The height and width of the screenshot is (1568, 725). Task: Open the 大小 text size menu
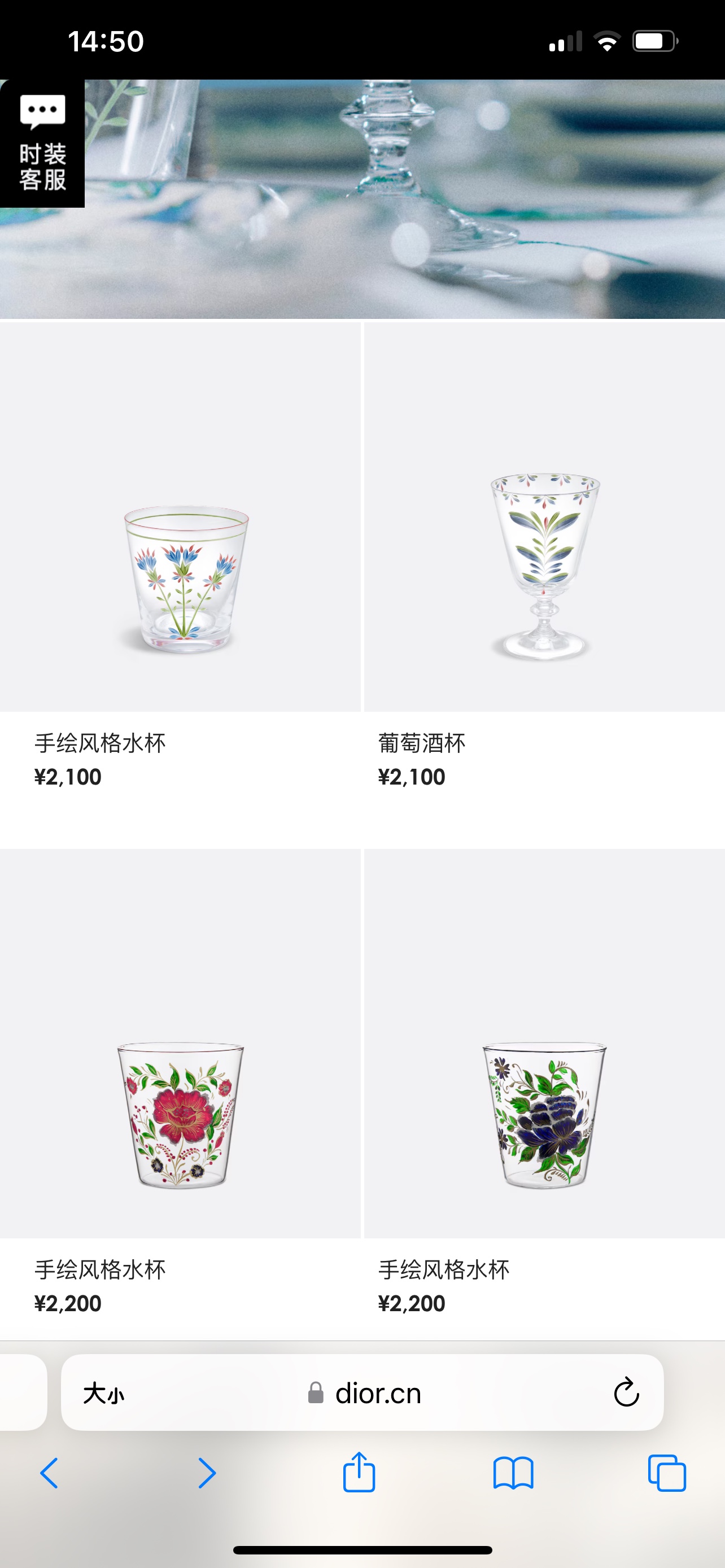click(x=103, y=1393)
